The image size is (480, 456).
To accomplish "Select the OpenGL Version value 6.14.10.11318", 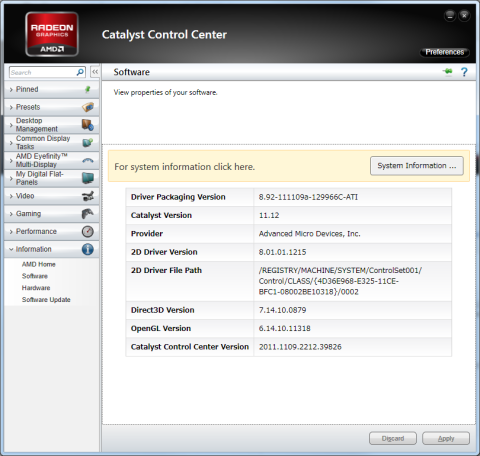I will coord(284,328).
